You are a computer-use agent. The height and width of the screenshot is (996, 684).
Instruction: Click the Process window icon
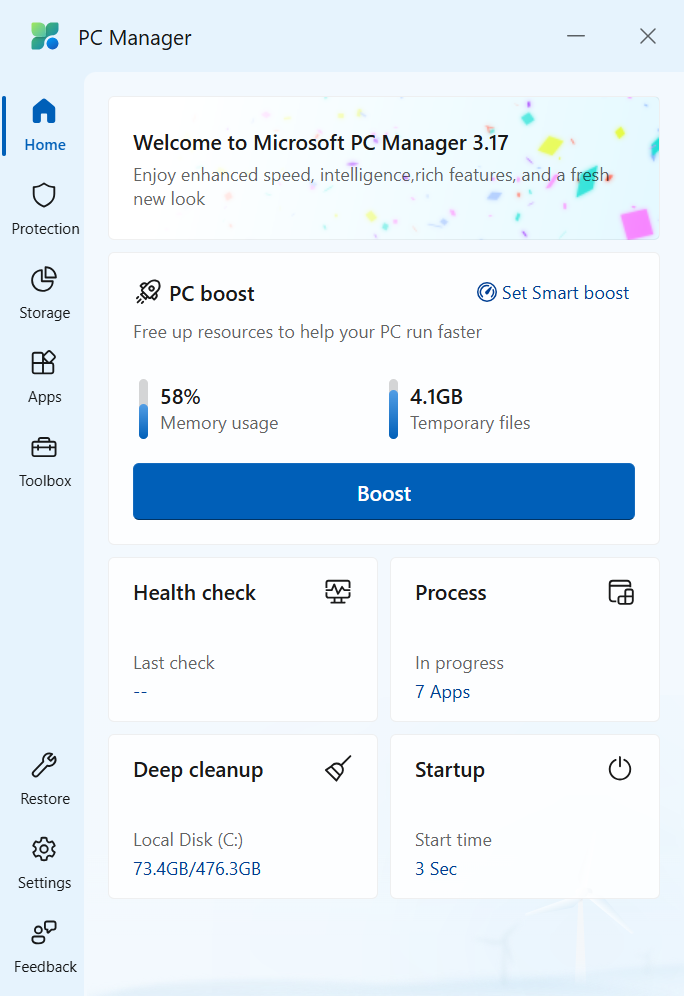620,592
